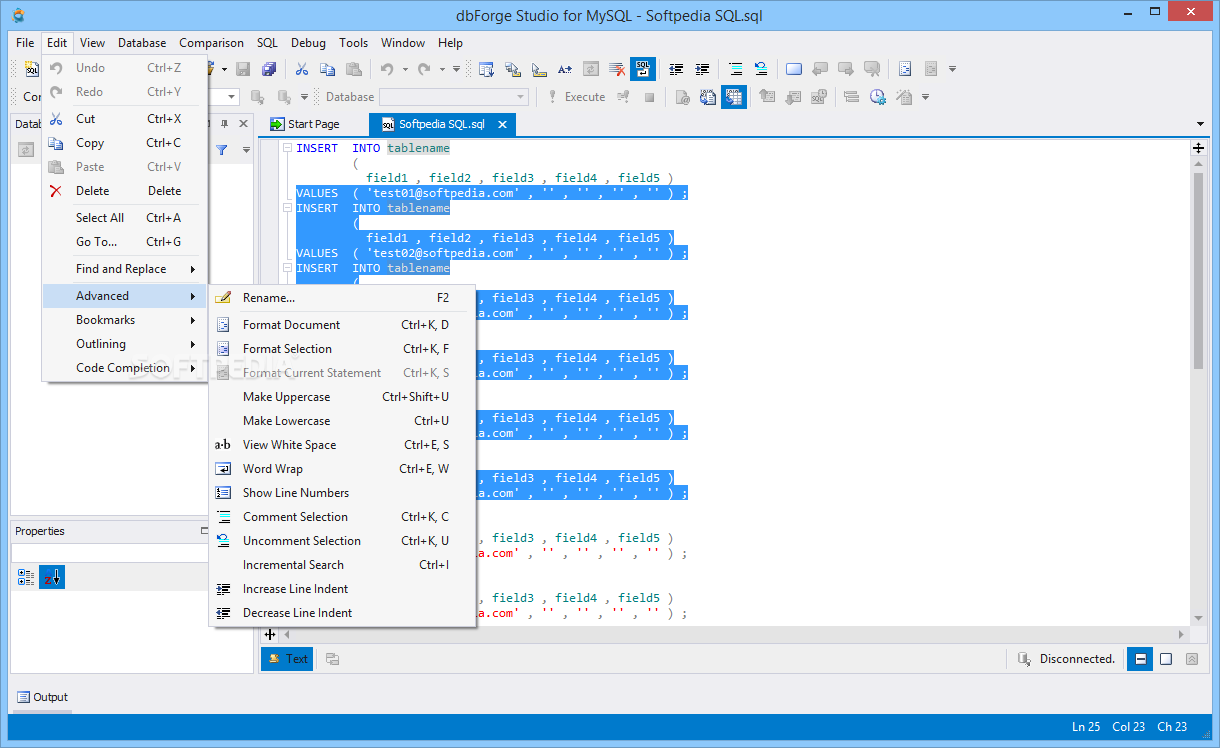
Task: Expand the Bookmarks submenu
Action: pyautogui.click(x=125, y=320)
